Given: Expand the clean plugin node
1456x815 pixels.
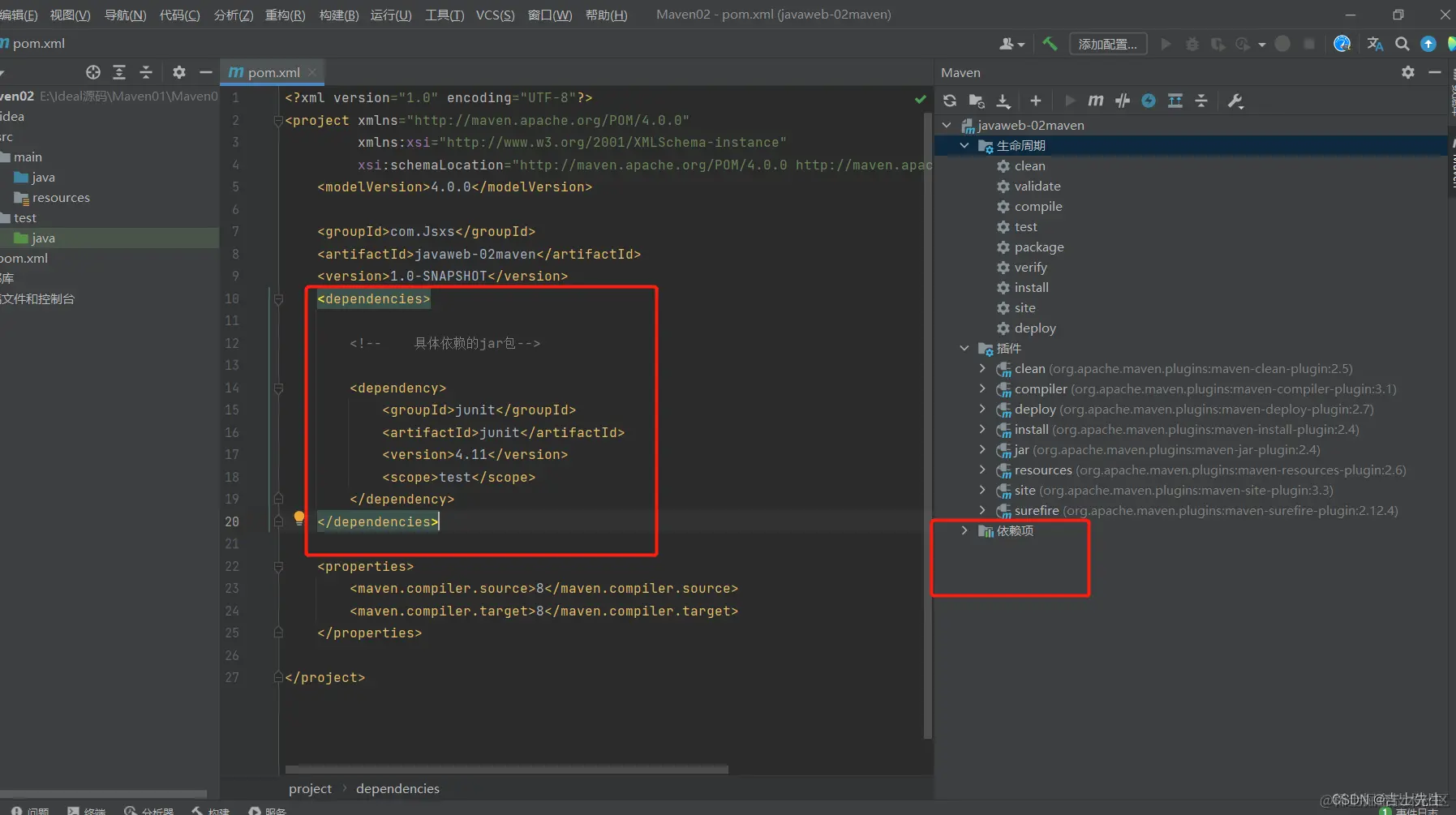Looking at the screenshot, I should coord(982,368).
